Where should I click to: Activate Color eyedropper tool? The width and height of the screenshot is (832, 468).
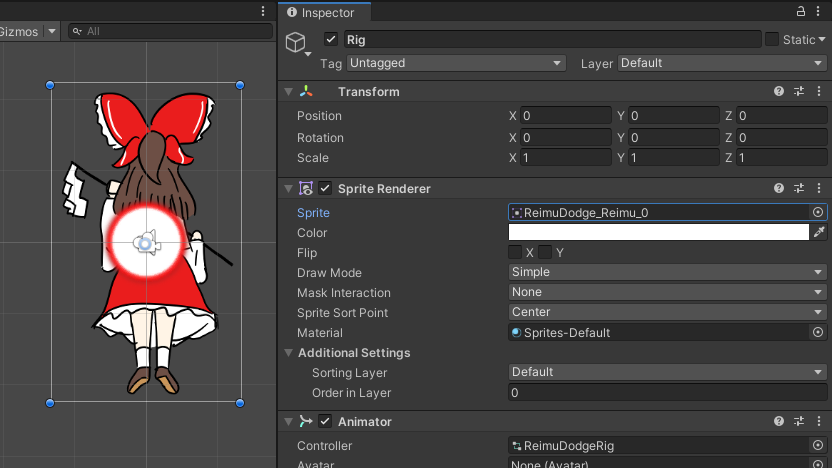[x=819, y=232]
